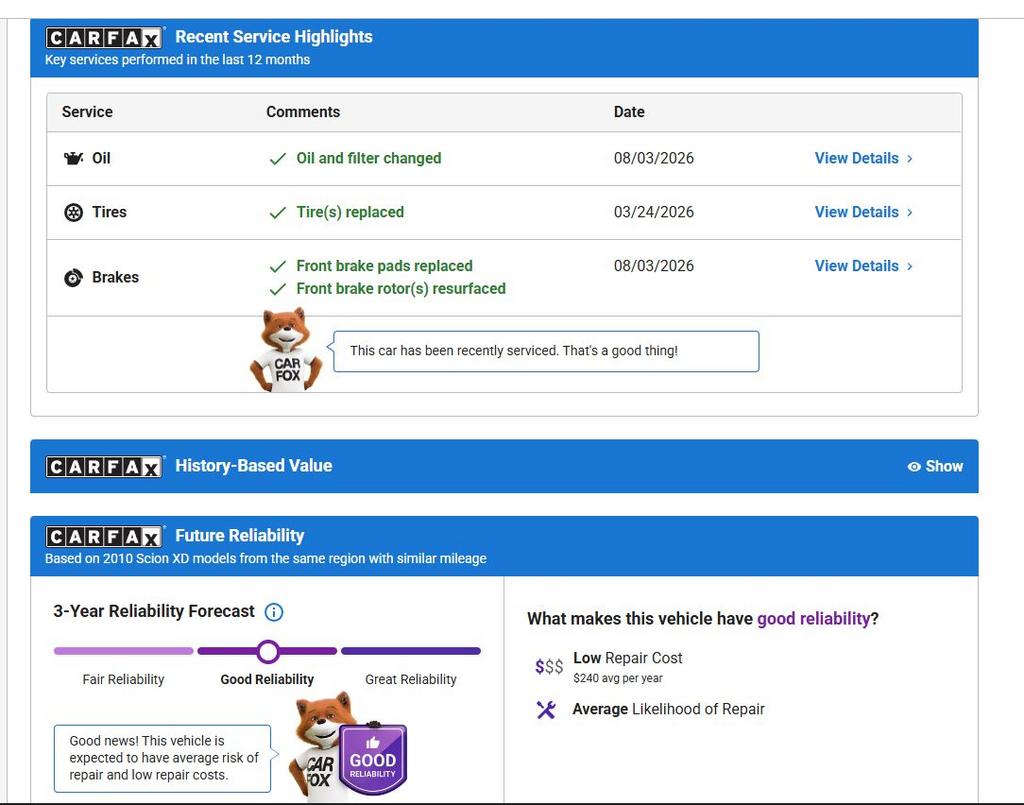Click the chevron arrow after Tires View Details
The image size is (1024, 805).
(x=910, y=213)
